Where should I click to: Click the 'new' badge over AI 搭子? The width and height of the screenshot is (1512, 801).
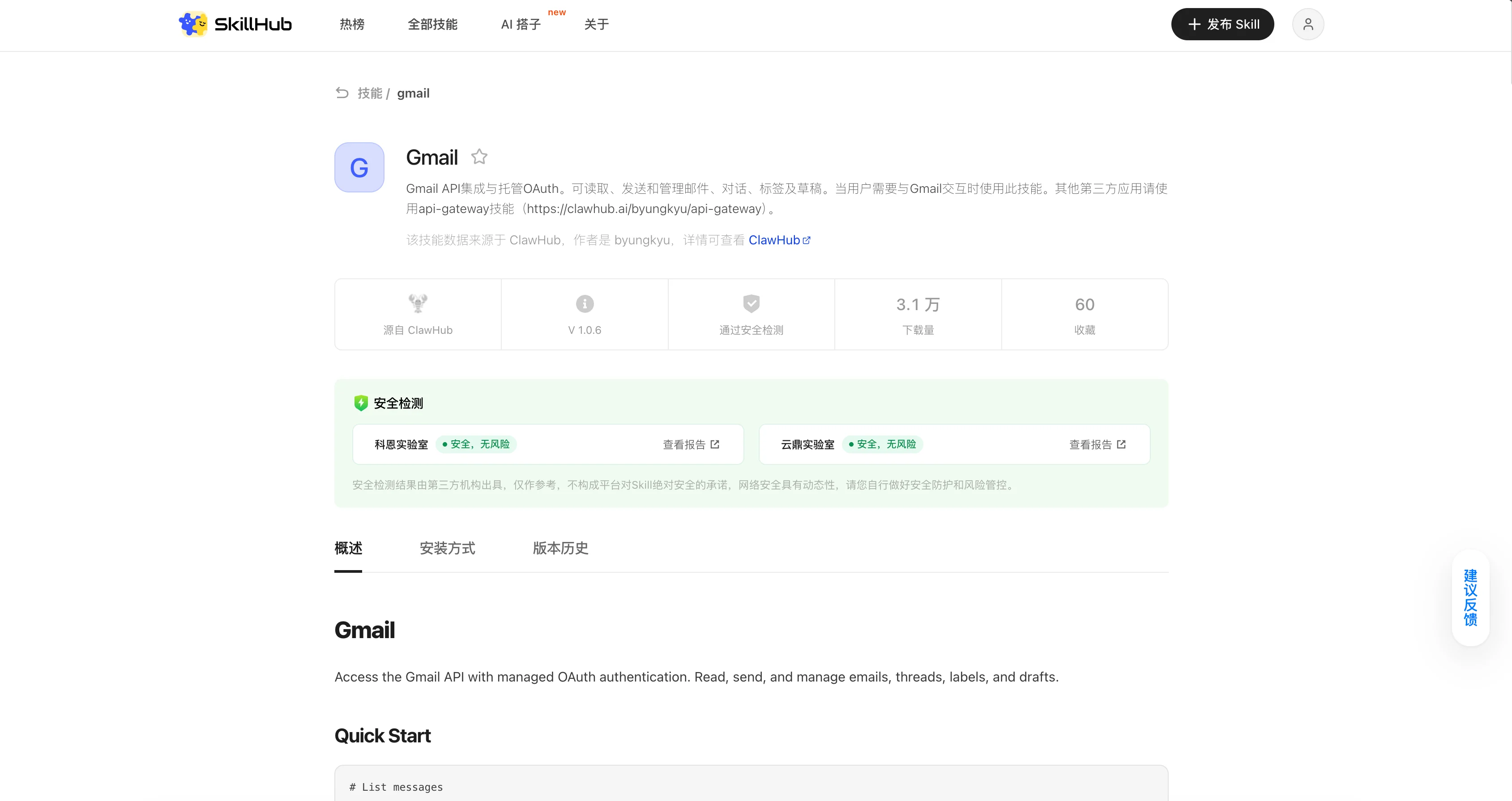(556, 13)
